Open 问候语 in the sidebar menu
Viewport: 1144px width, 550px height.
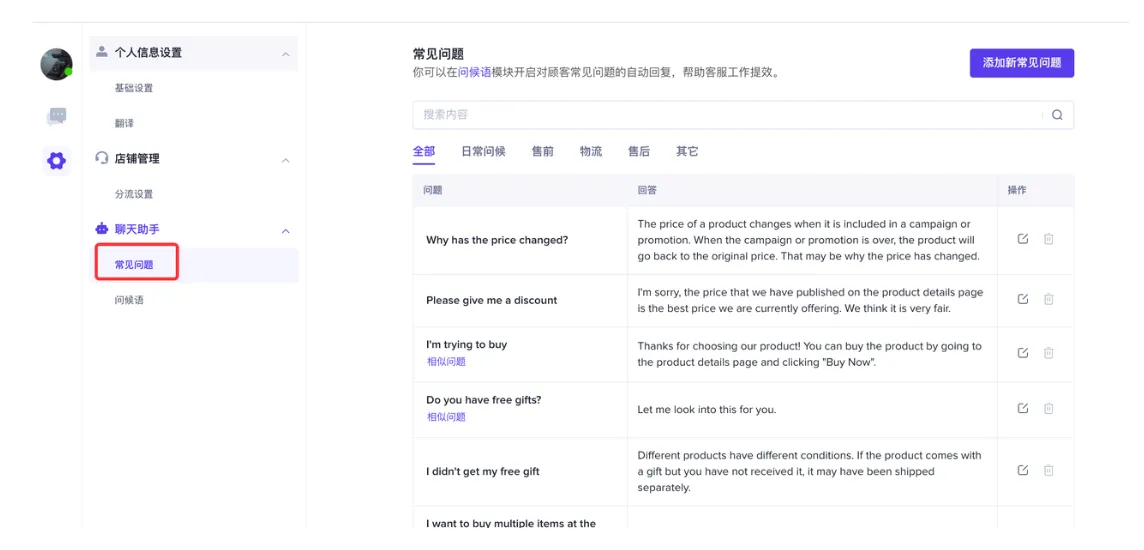128,300
